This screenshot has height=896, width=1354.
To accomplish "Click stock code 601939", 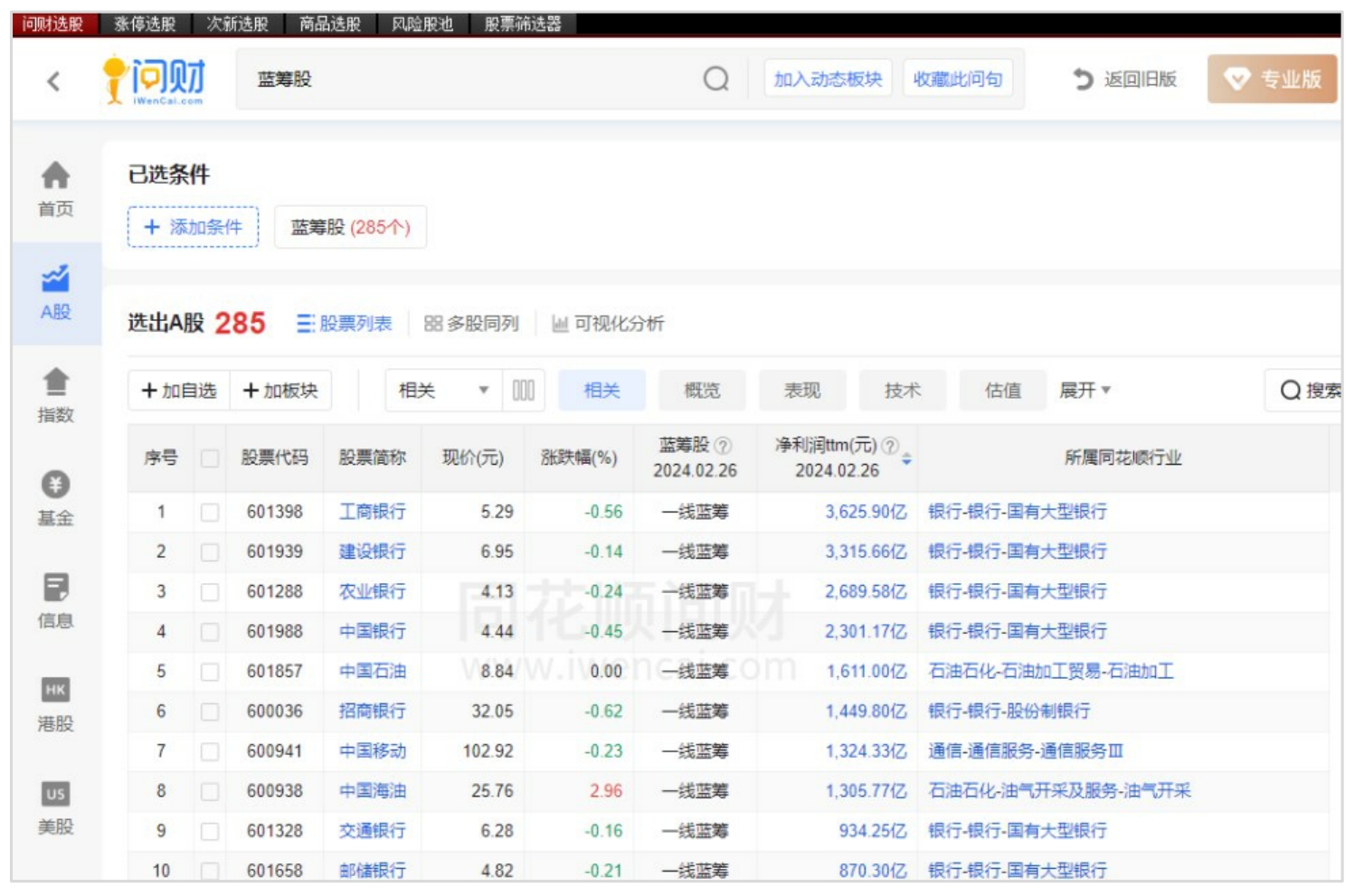I will [x=275, y=552].
